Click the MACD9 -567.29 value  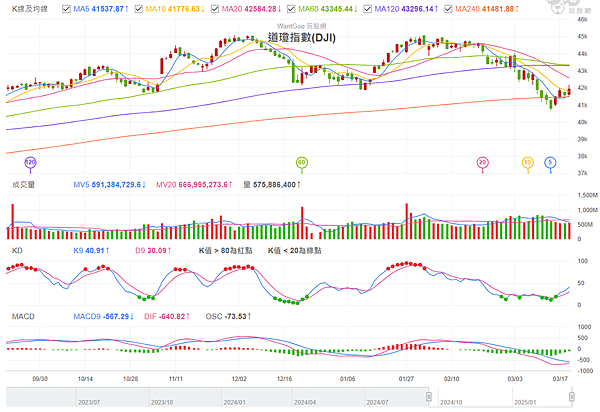[103, 316]
